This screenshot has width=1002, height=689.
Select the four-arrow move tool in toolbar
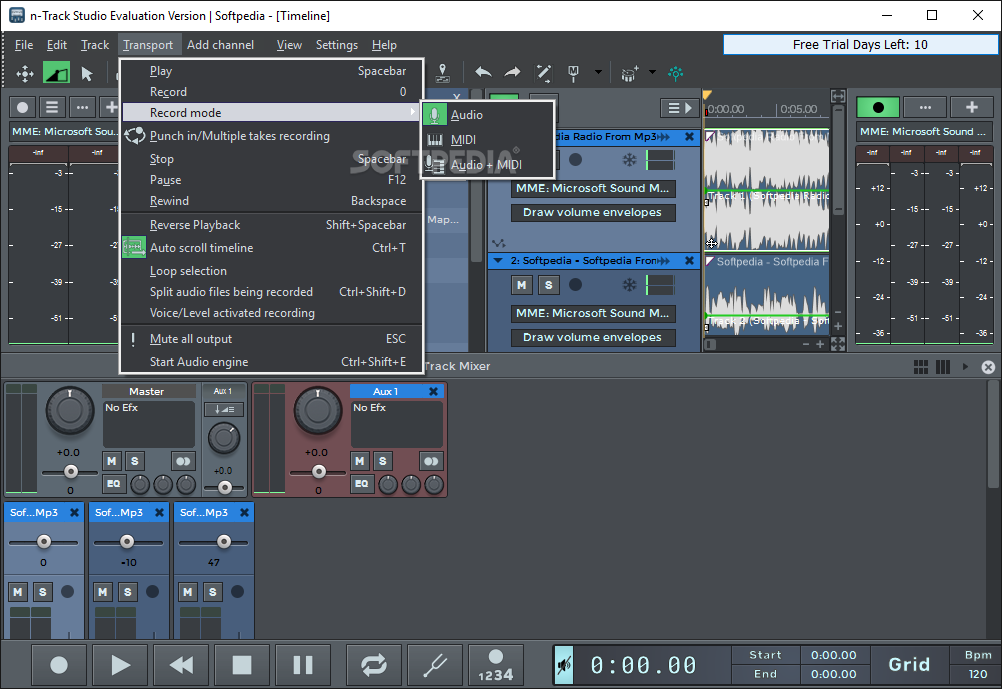point(25,74)
